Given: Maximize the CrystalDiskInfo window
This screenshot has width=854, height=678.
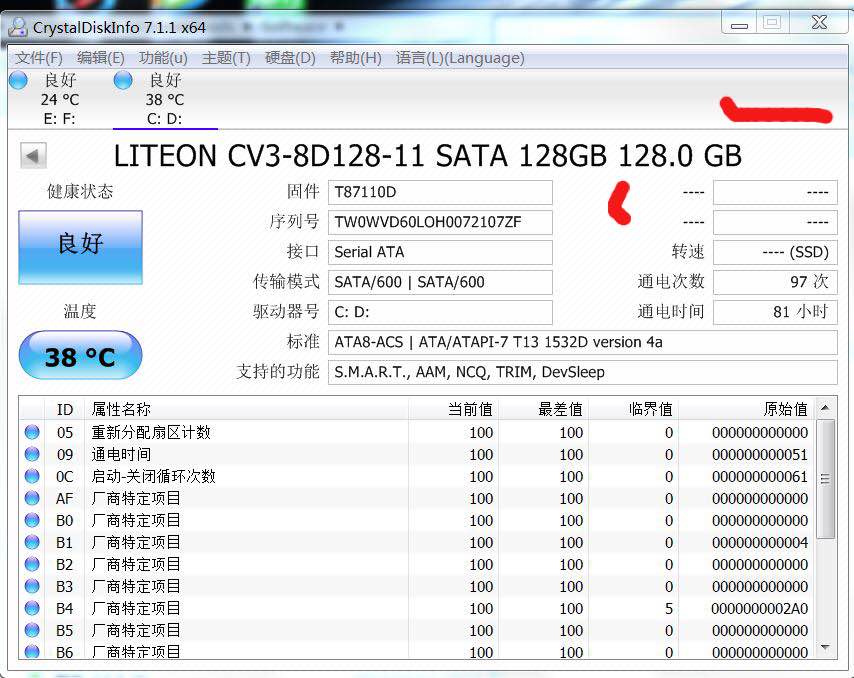Looking at the screenshot, I should 772,23.
